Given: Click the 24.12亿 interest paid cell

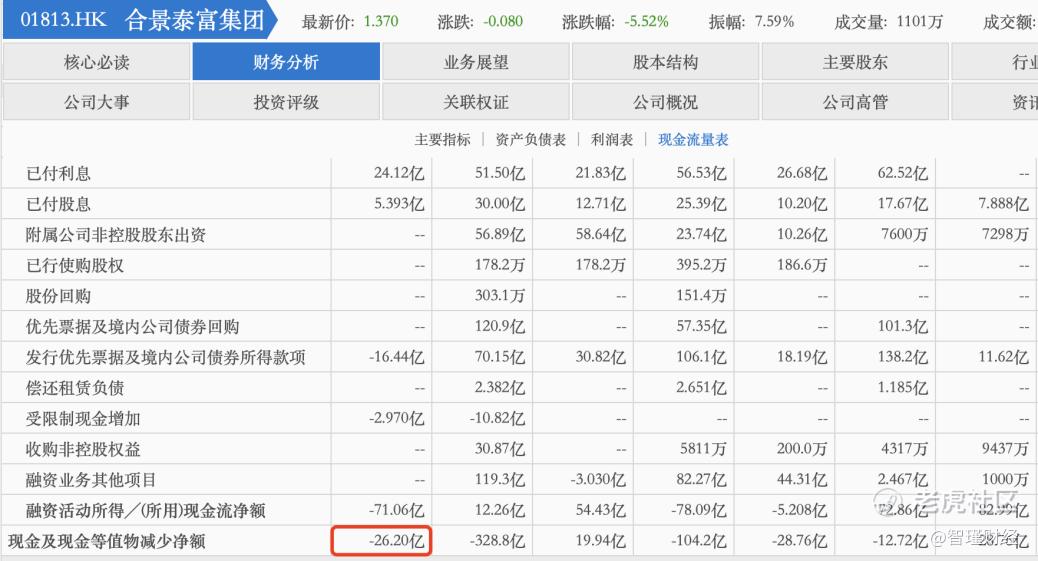Looking at the screenshot, I should (399, 174).
